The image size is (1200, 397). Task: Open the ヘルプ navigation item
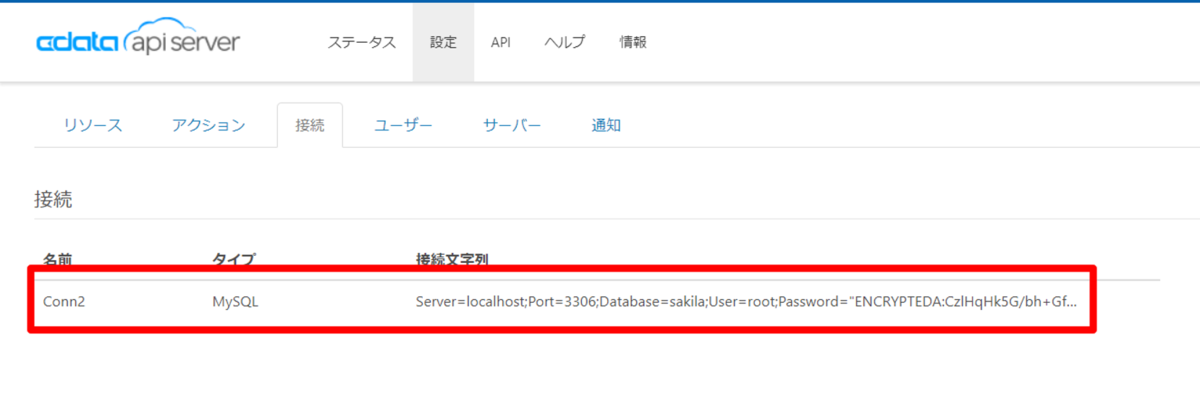coord(565,42)
